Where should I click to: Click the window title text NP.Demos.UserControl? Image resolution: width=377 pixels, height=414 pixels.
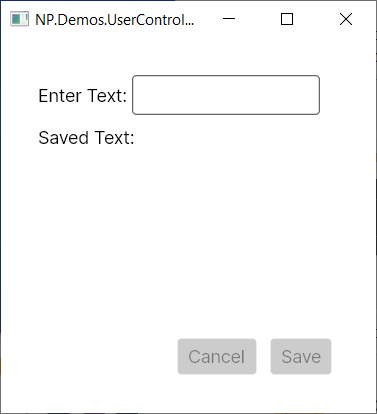(x=114, y=20)
